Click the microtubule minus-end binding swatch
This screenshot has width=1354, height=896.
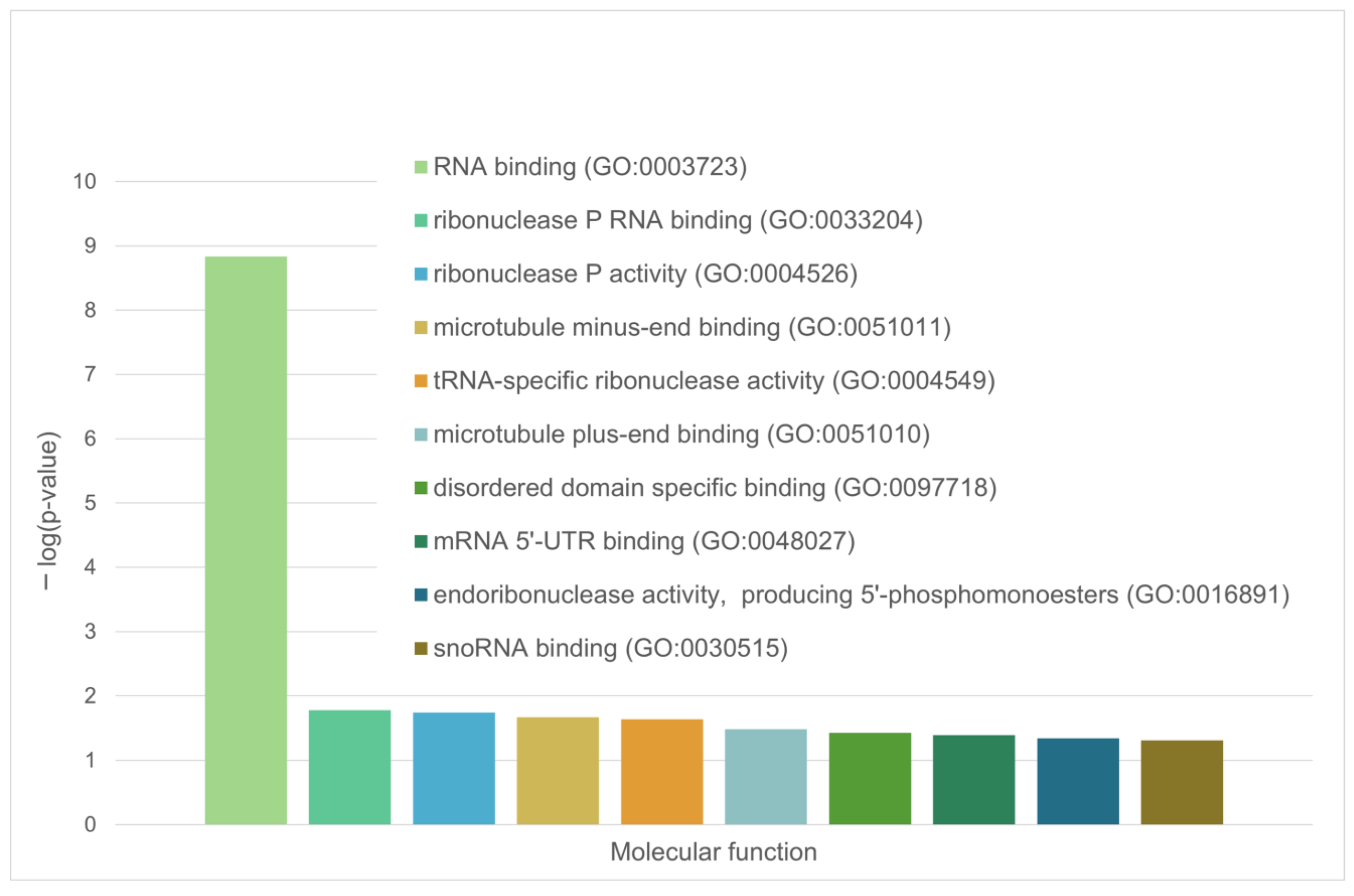(x=421, y=328)
